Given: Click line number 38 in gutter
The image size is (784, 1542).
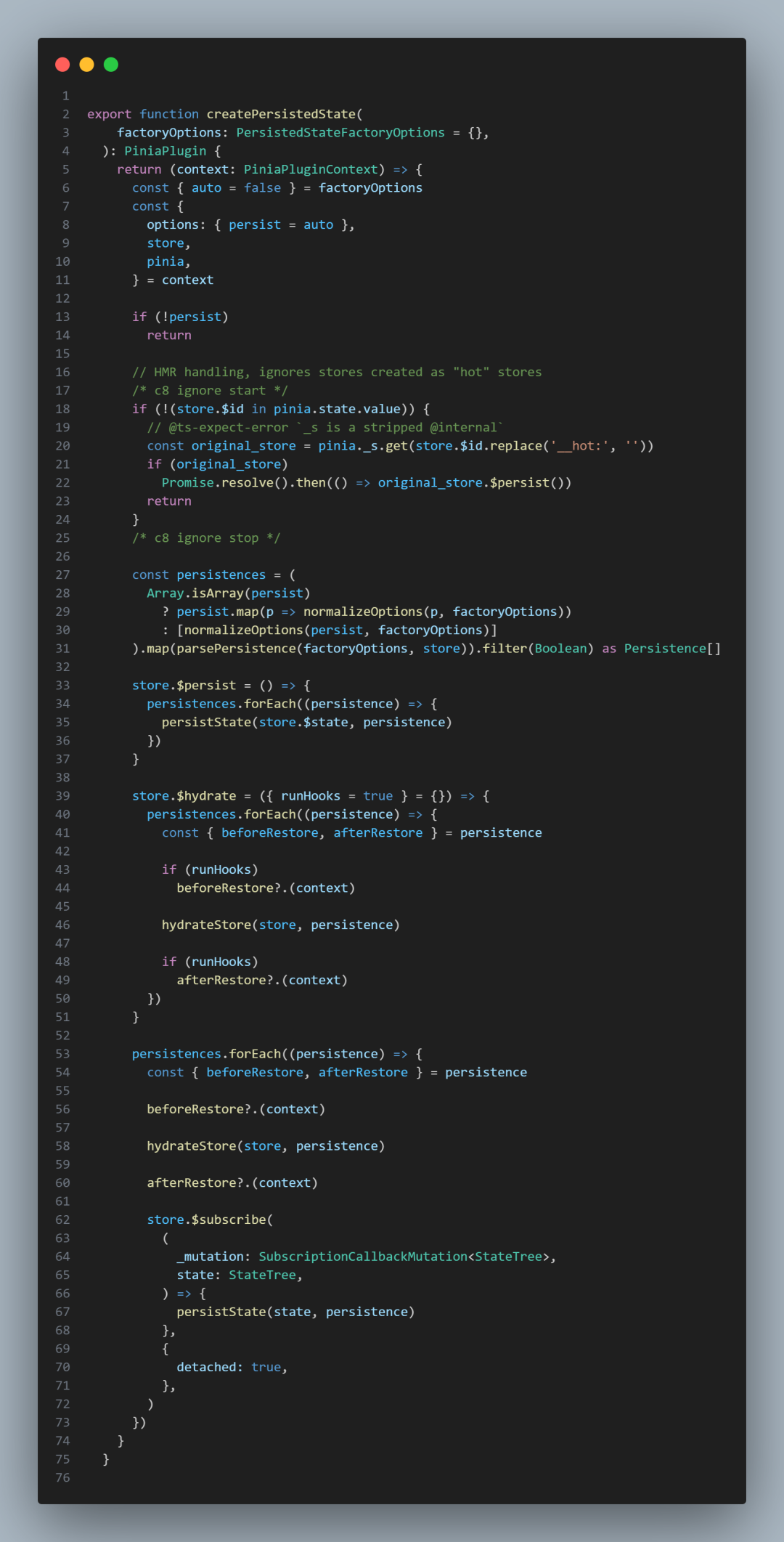Looking at the screenshot, I should 63,778.
